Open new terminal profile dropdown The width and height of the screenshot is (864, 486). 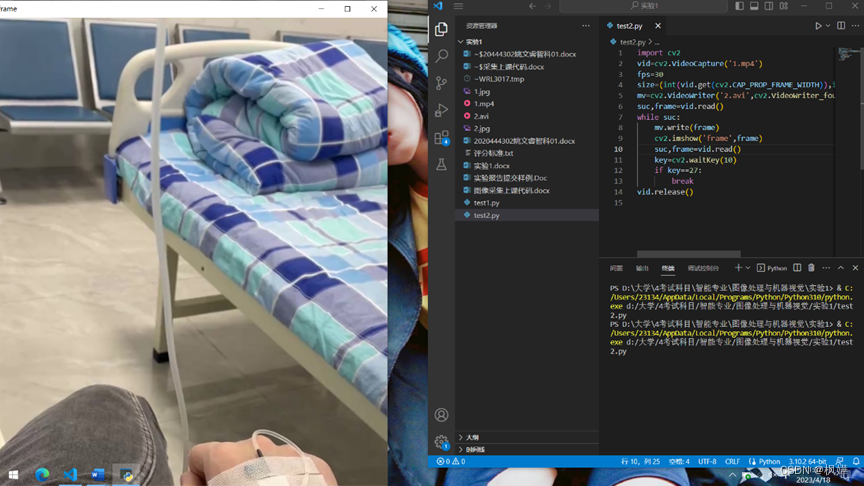[748, 268]
